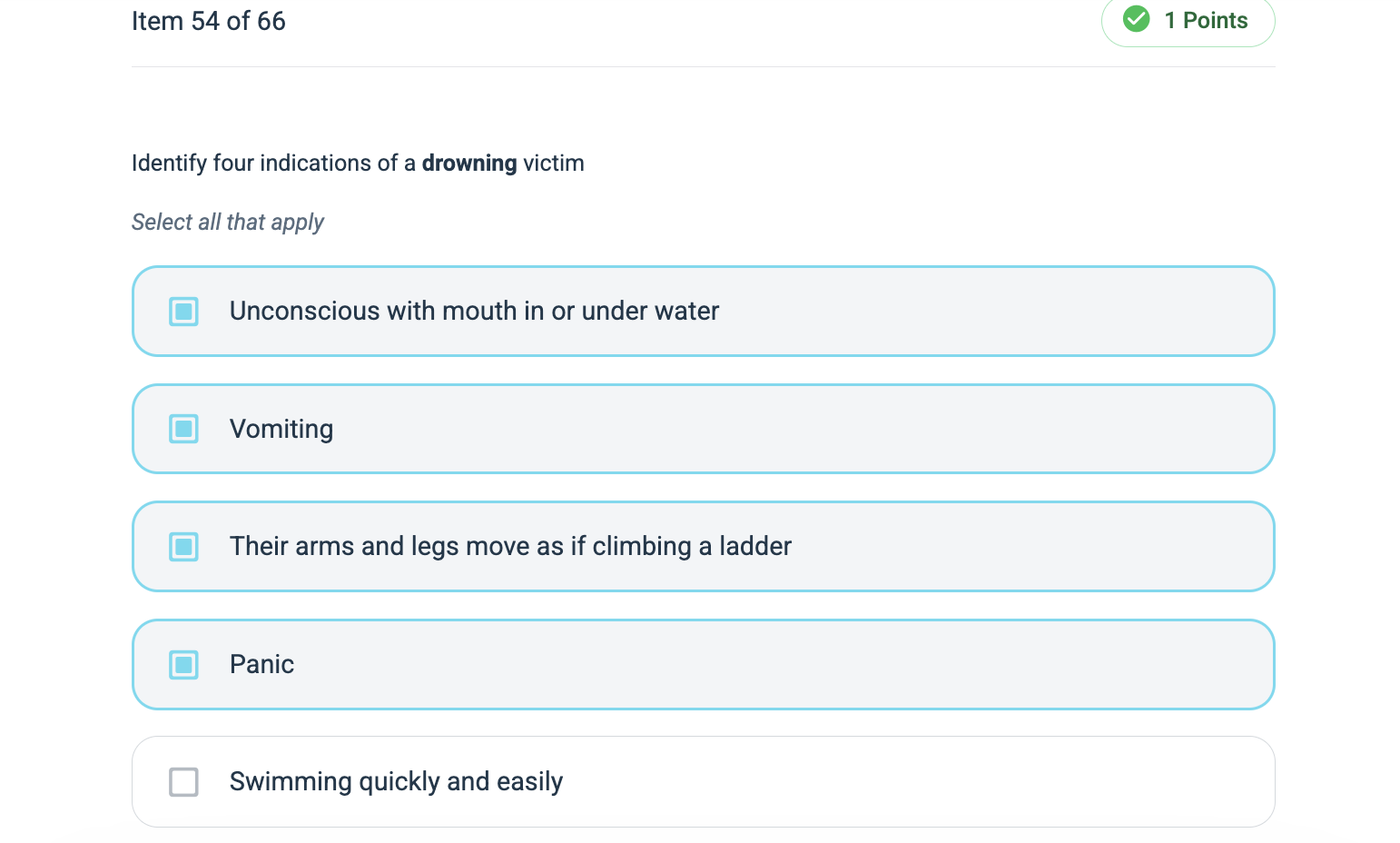
Task: Click the Unconscious with mouth in water label
Action: tap(474, 311)
